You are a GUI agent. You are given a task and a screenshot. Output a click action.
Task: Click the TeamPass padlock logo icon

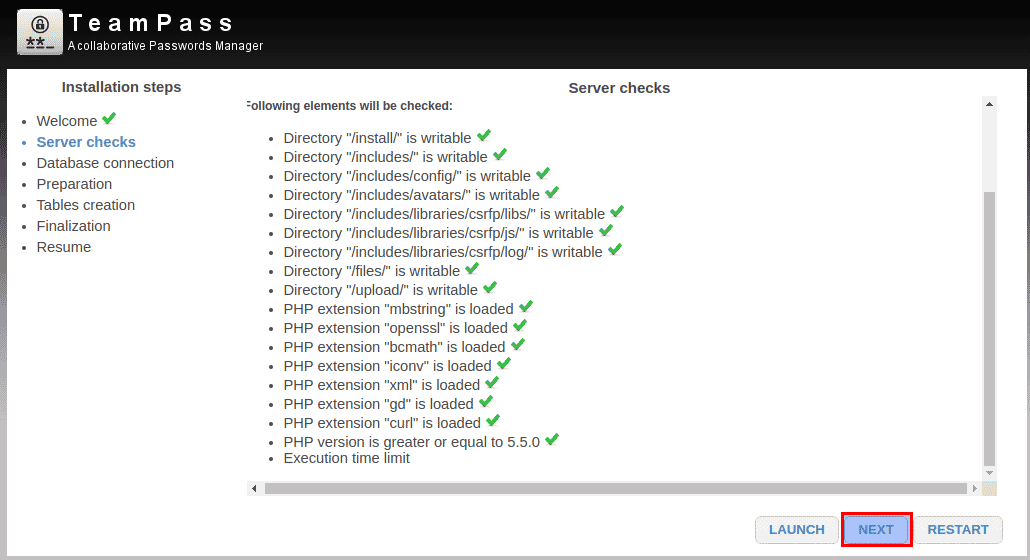click(39, 32)
